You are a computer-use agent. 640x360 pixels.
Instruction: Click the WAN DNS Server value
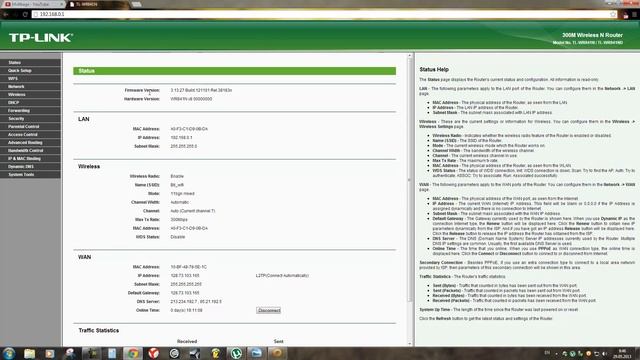[196, 302]
